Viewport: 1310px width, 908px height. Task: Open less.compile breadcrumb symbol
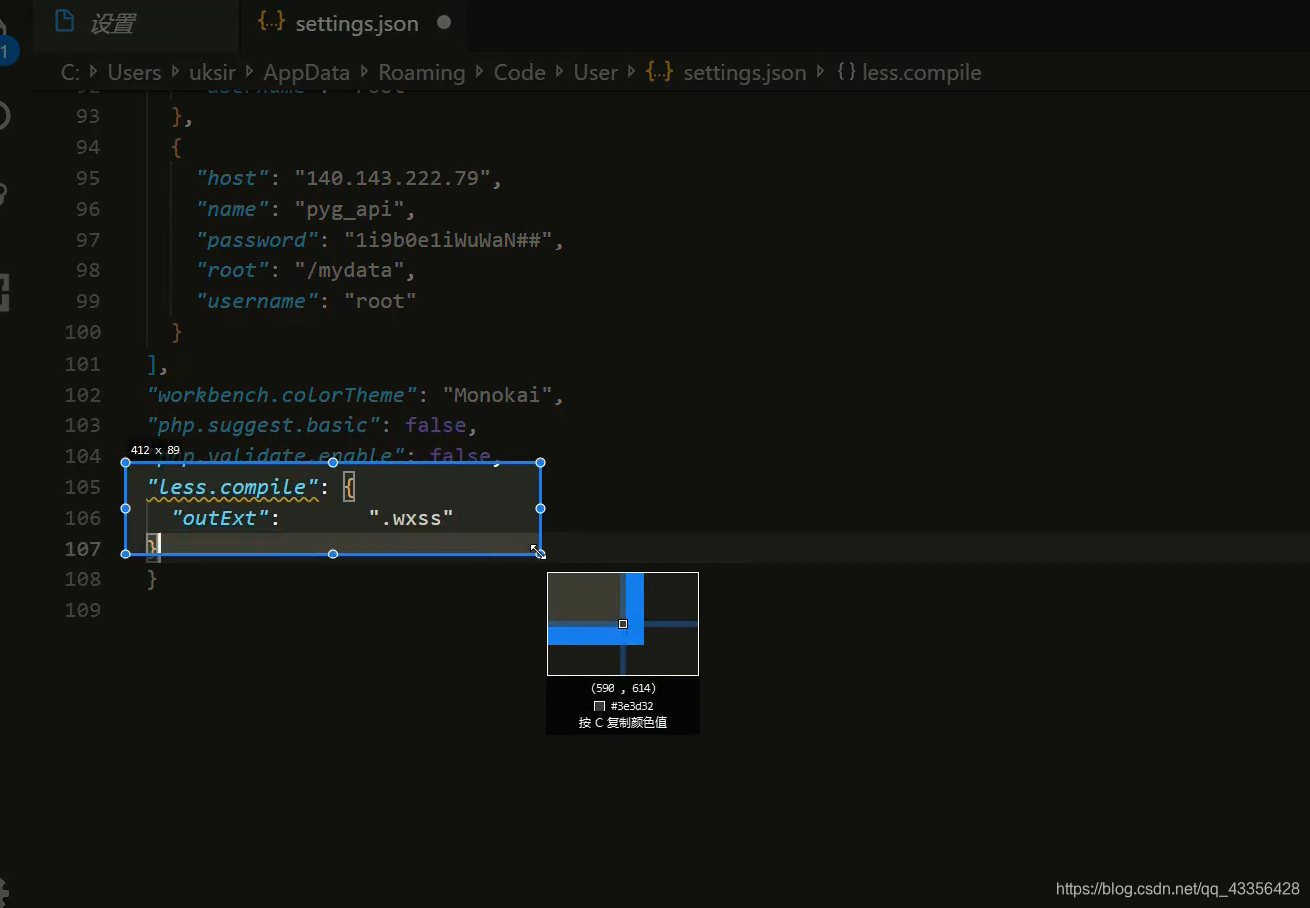point(921,72)
